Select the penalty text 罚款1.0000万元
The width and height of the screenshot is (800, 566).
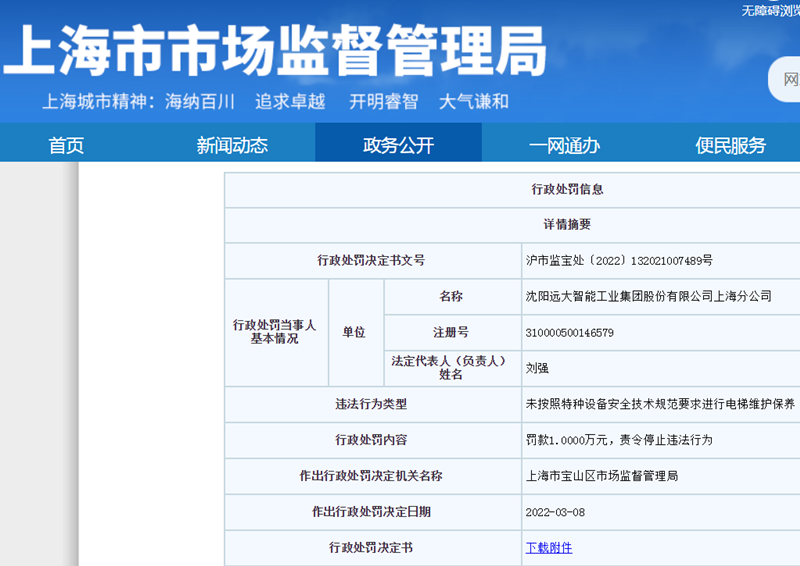click(x=566, y=440)
